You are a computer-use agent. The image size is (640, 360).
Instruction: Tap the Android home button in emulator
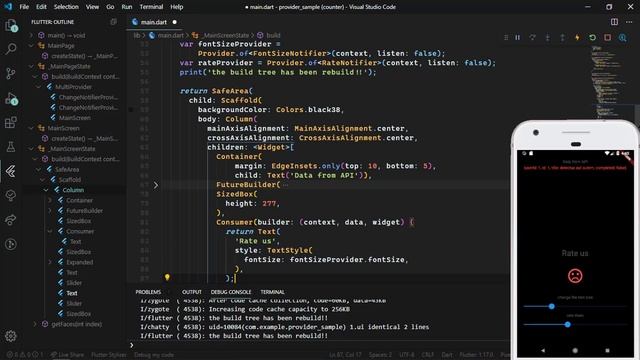point(575,350)
